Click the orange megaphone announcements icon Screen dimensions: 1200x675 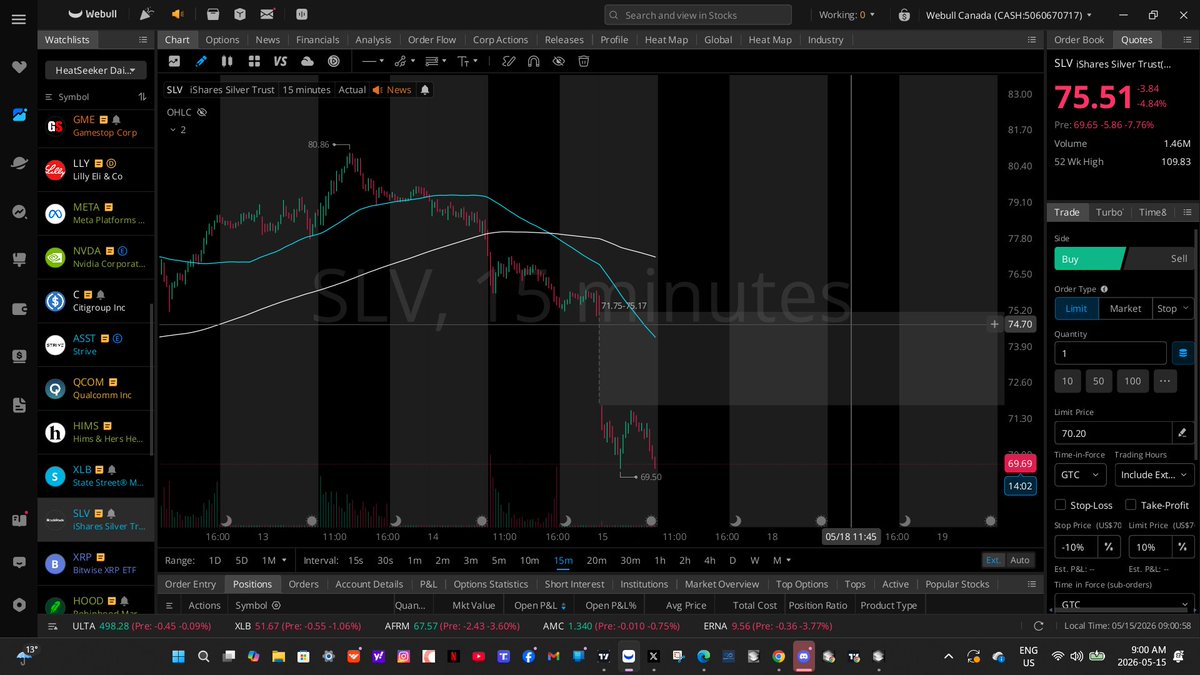pyautogui.click(x=177, y=15)
